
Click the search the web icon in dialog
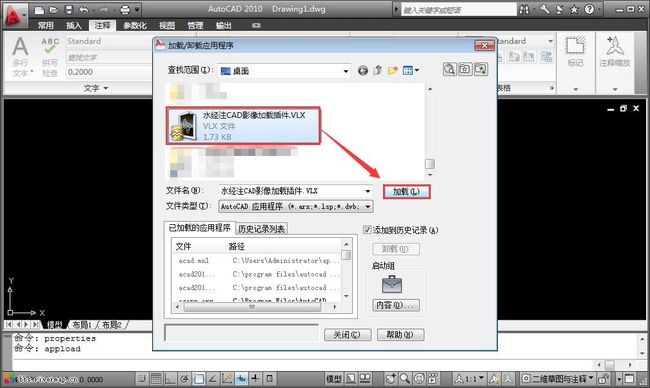click(449, 69)
